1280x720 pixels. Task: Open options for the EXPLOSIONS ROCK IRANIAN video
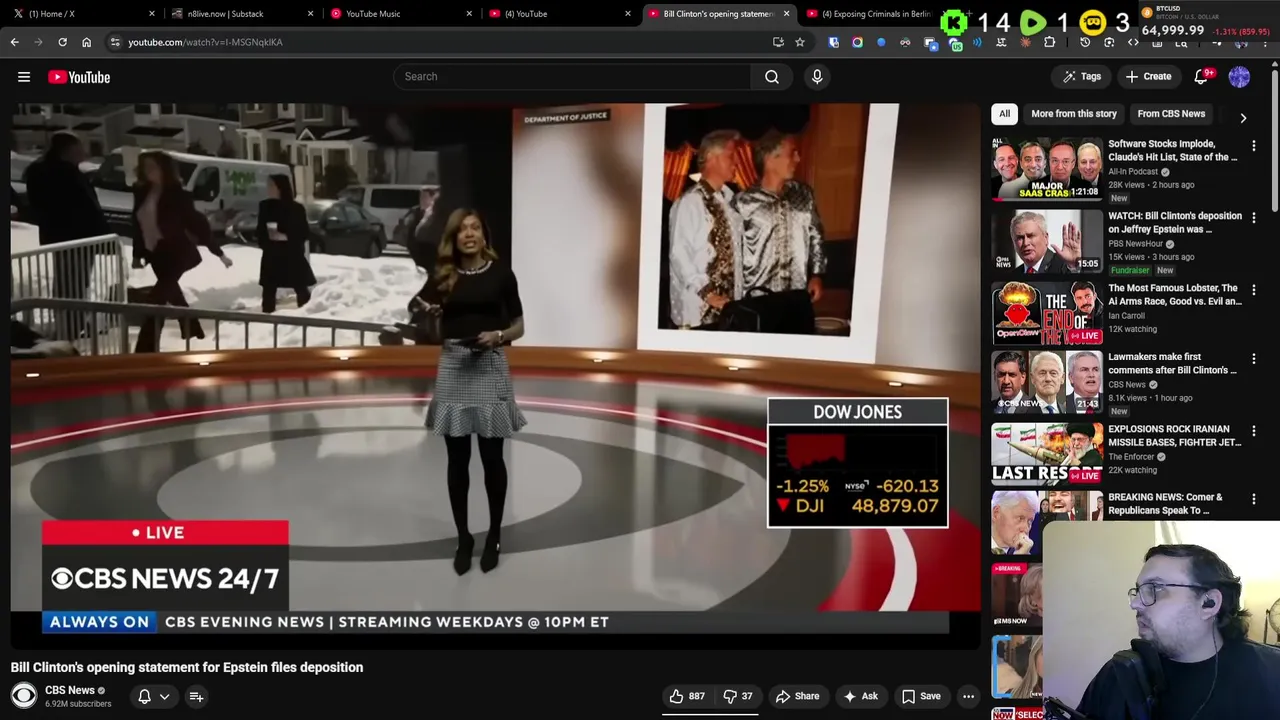(x=1254, y=431)
